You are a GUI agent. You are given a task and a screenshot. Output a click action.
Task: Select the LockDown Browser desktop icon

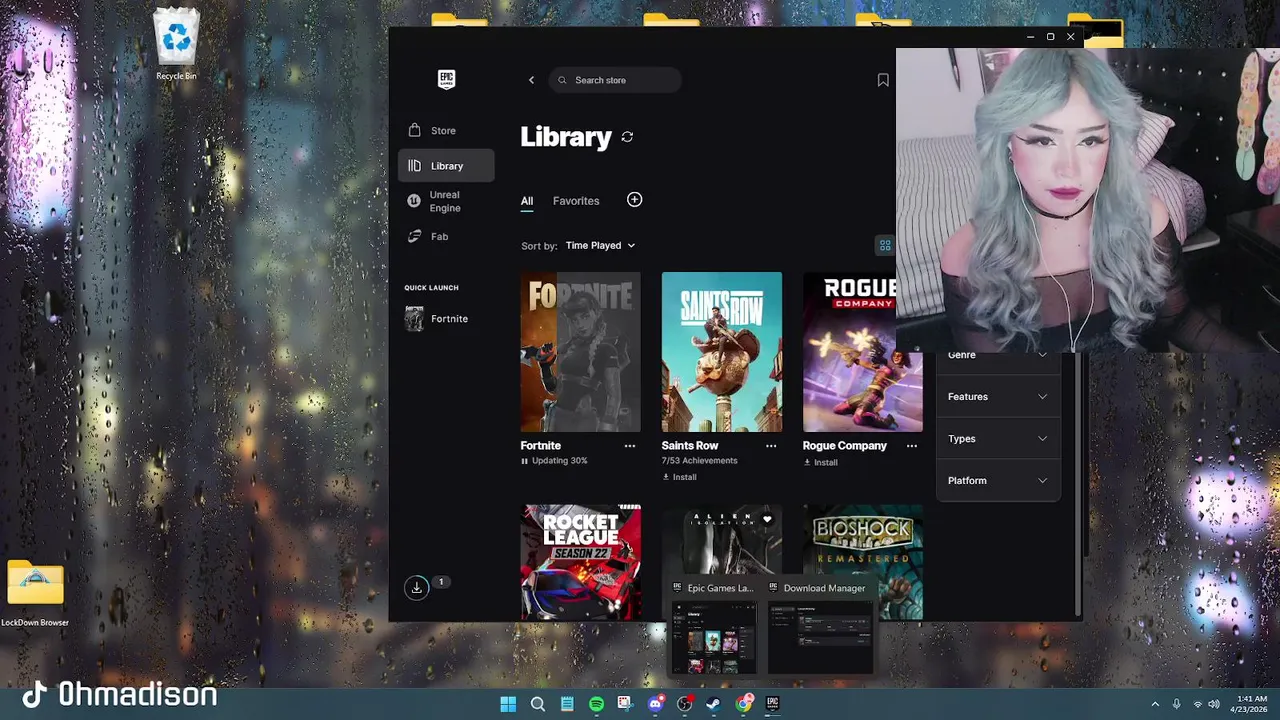point(35,594)
